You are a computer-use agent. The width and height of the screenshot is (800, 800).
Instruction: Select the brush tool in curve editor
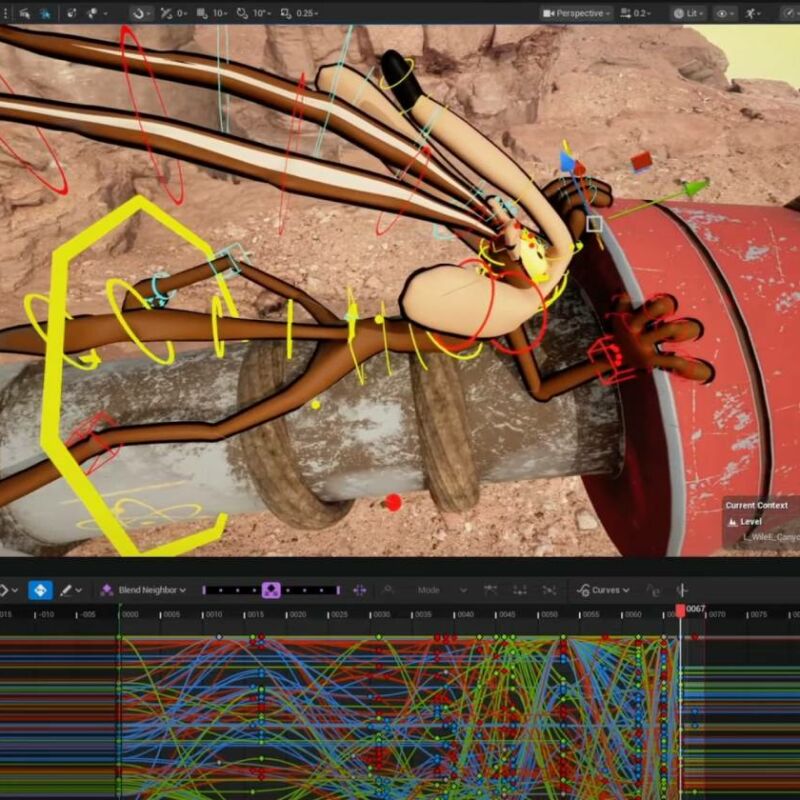[x=65, y=591]
